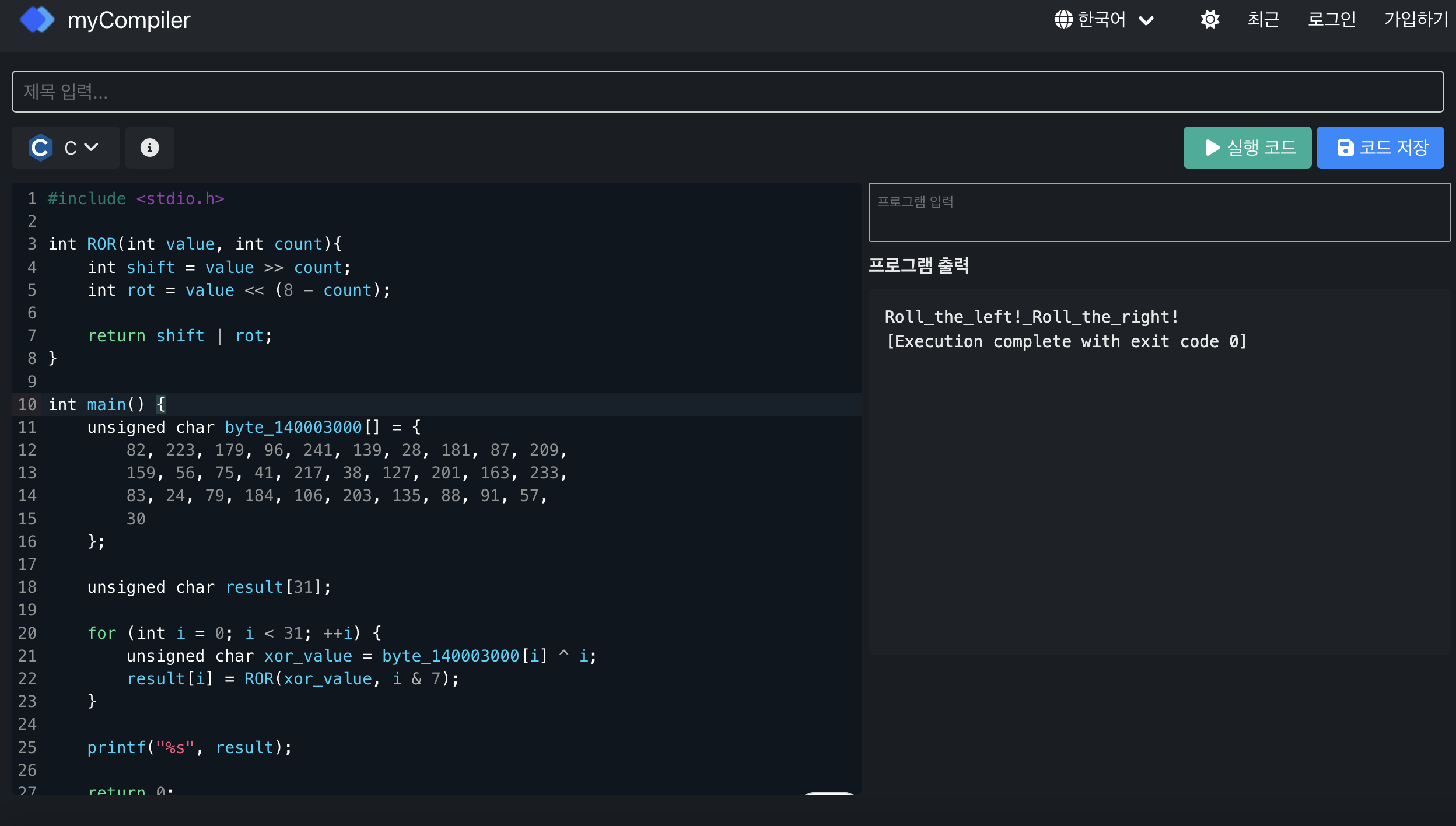
Task: Click line 10 containing int main
Action: click(105, 404)
